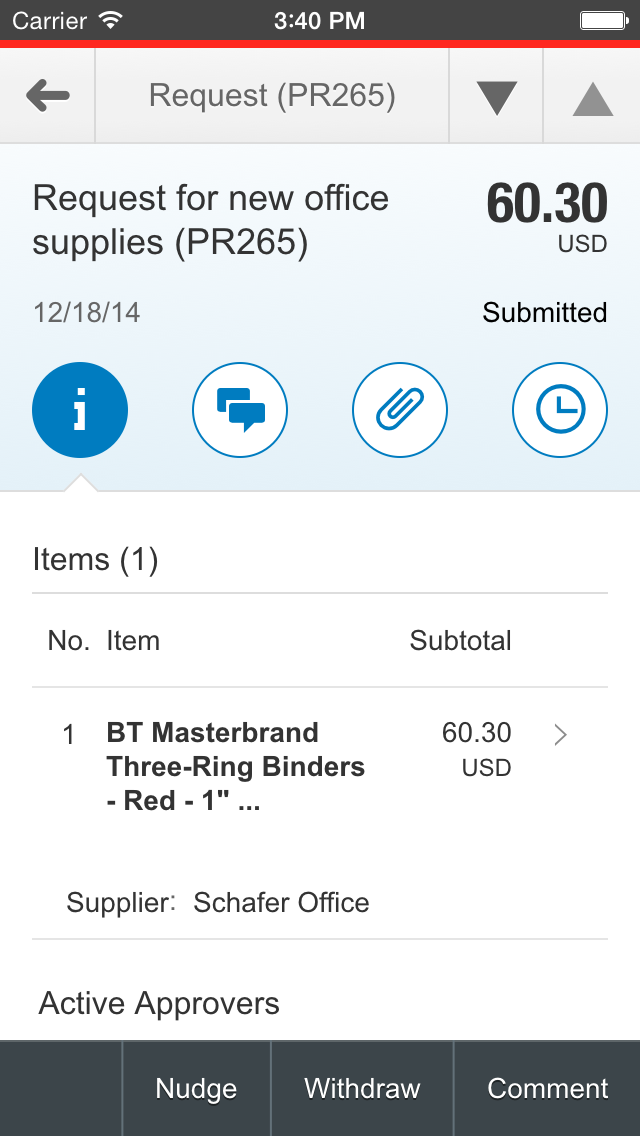Image resolution: width=640 pixels, height=1136 pixels.
Task: Click the Submitted status label
Action: click(x=545, y=313)
